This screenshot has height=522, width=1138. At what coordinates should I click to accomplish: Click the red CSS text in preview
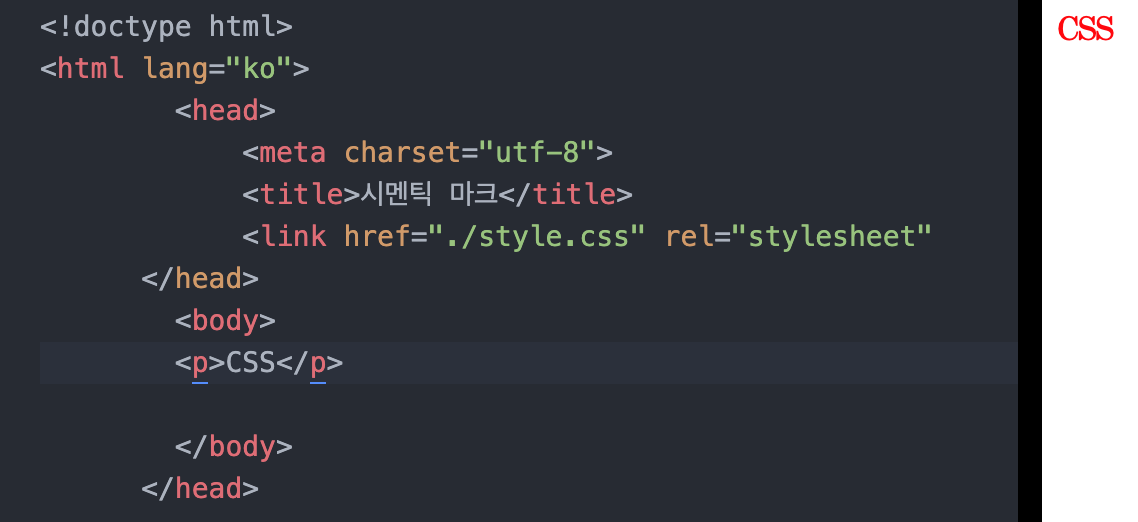coord(1085,29)
